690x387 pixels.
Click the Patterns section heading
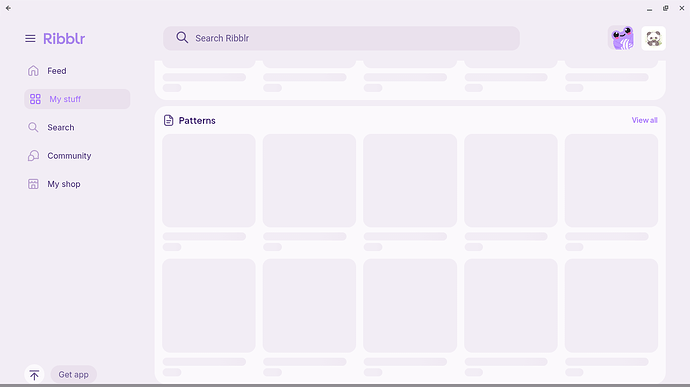pos(197,121)
